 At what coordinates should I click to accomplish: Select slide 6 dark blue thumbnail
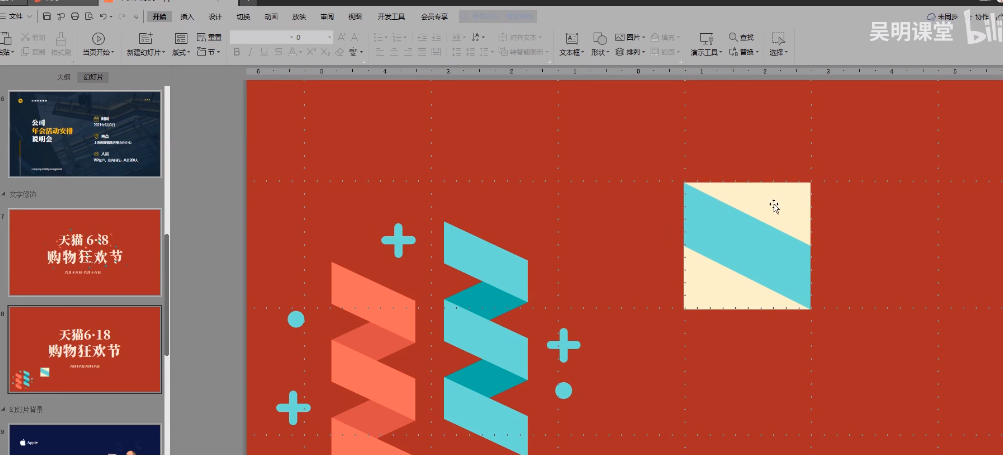click(84, 134)
